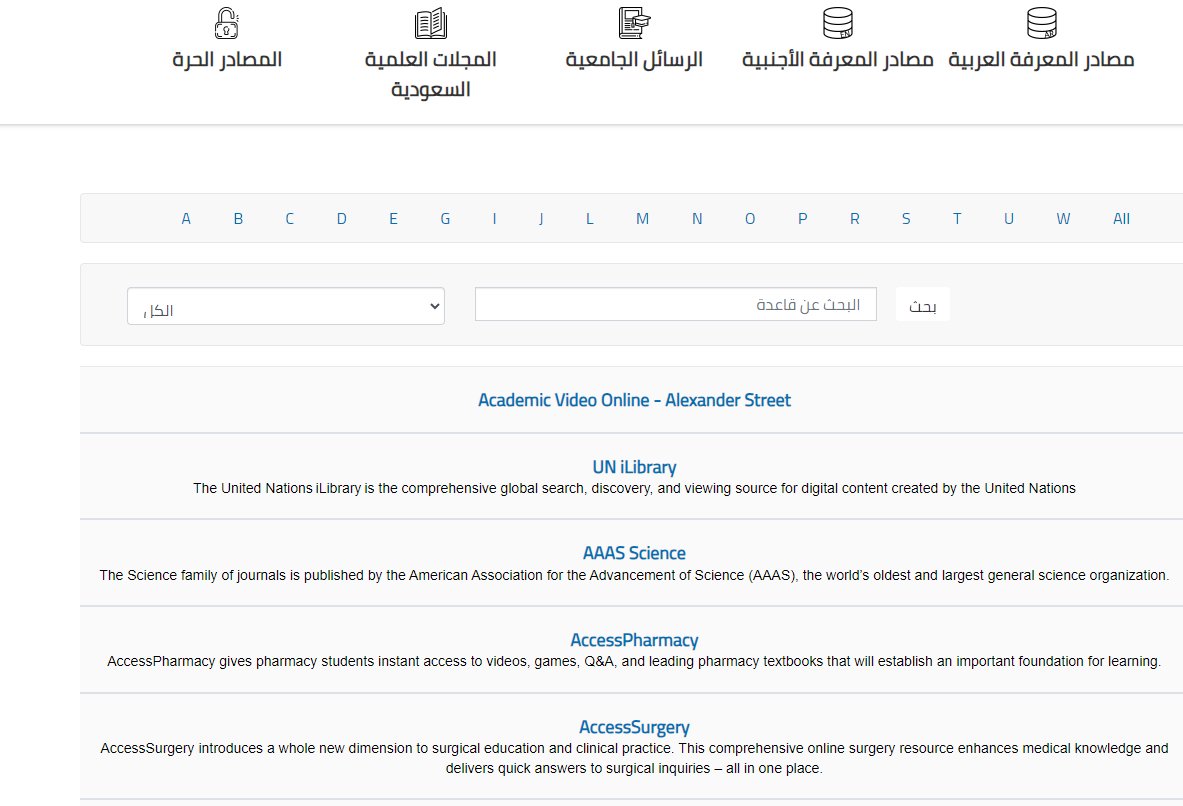Viewport: 1183px width, 806px height.
Task: Click the thesis document icon
Action: point(634,23)
